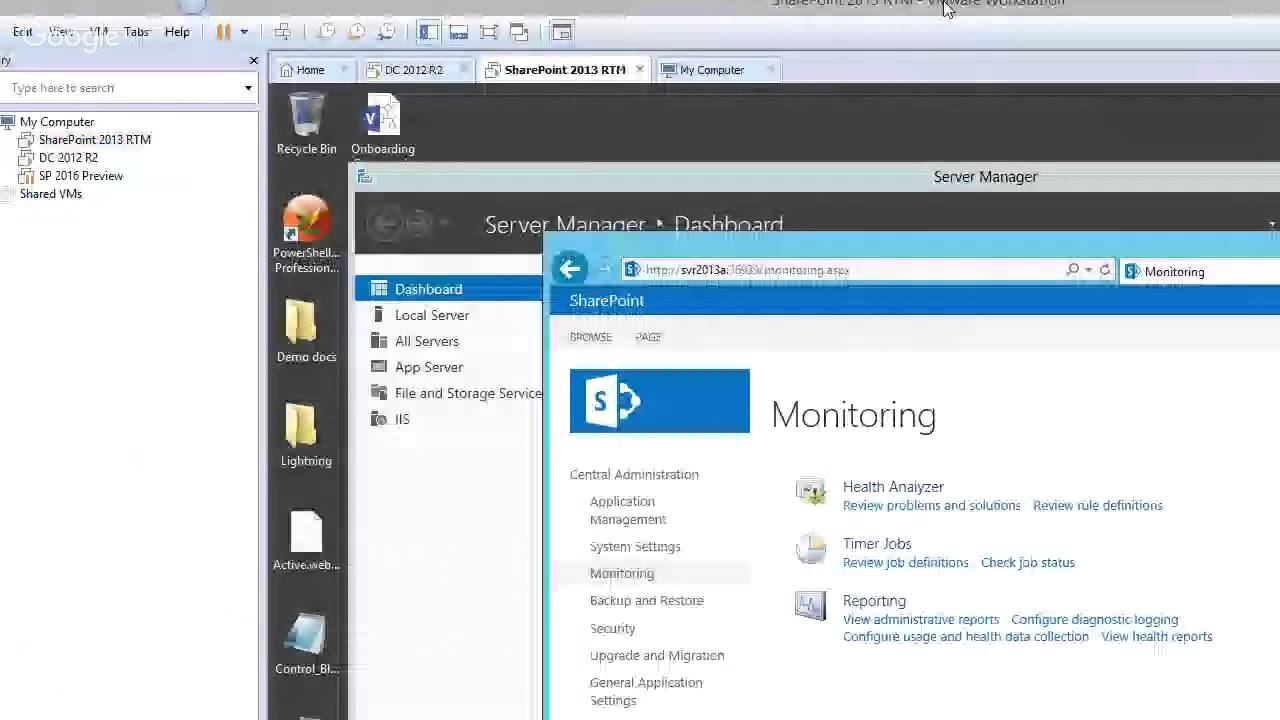
Task: Select Shared VMs in library tree
Action: point(50,194)
